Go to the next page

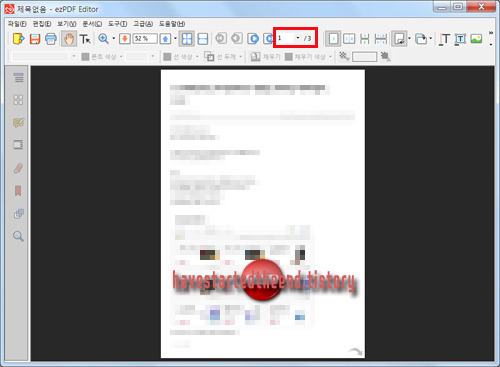pos(253,39)
